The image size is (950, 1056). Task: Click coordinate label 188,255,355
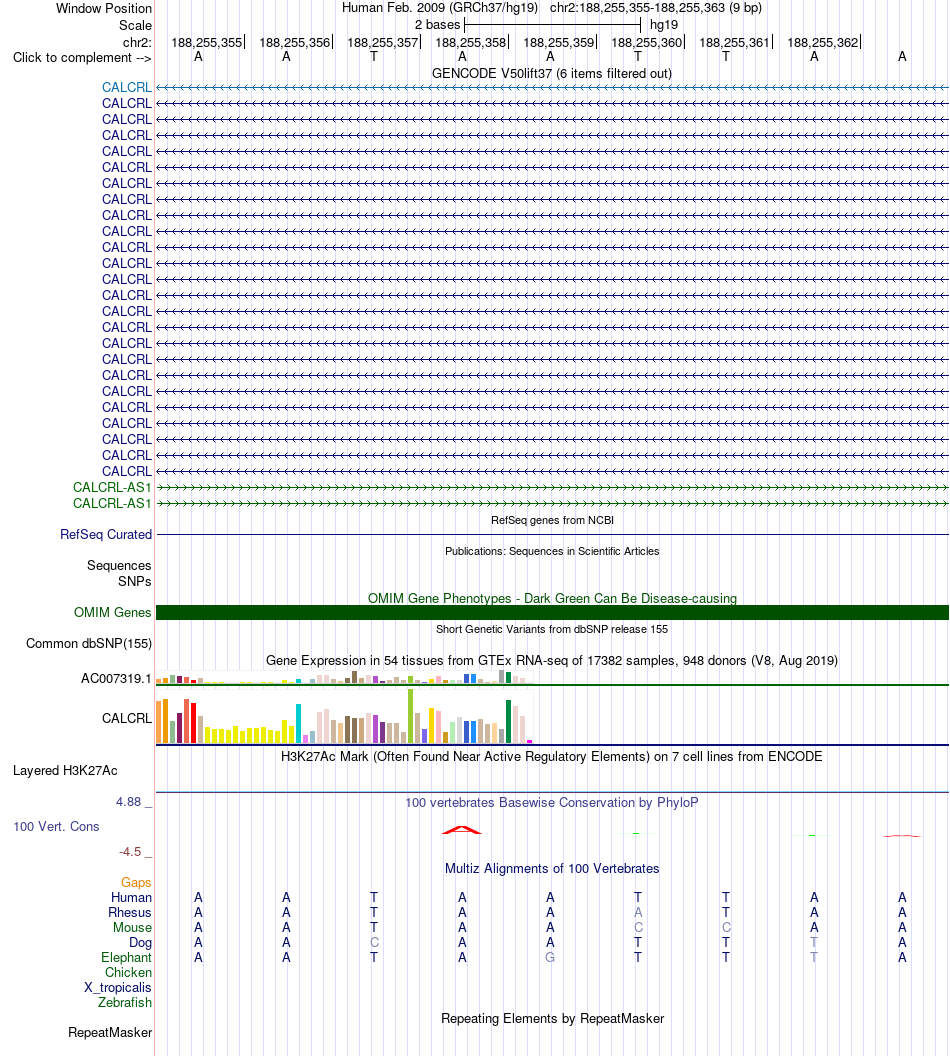click(x=207, y=42)
